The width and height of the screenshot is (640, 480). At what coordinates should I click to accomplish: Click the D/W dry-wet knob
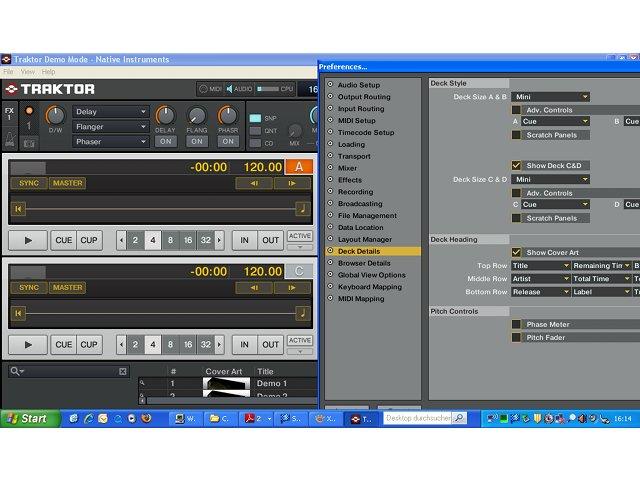pyautogui.click(x=55, y=116)
